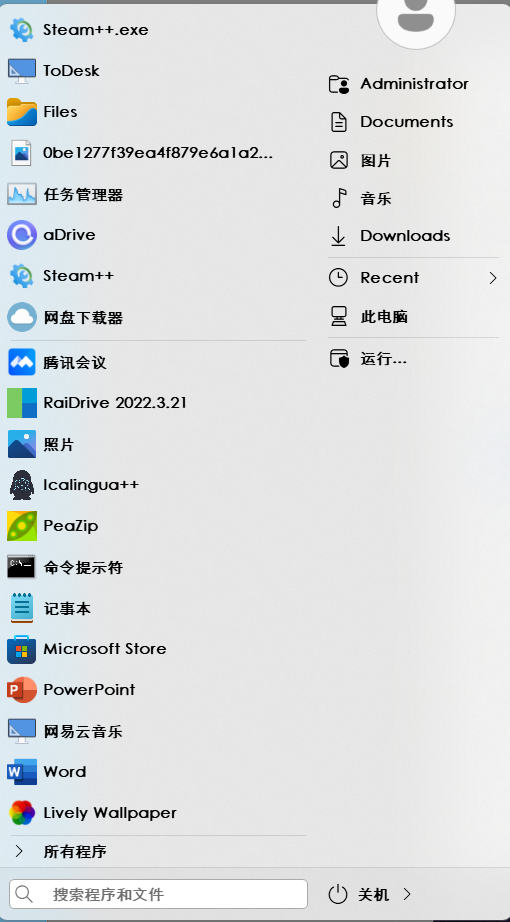Launch PeaZip archive icon
Screen dimensions: 510x922
(22, 526)
